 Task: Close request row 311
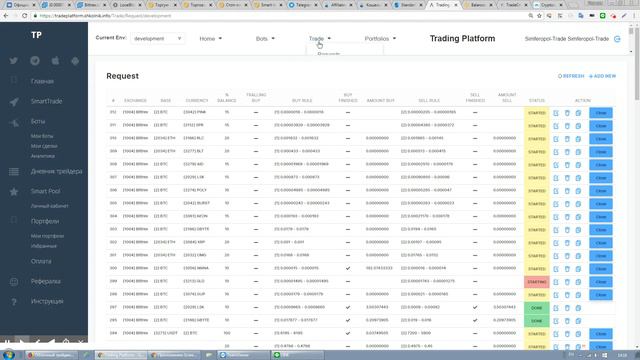click(601, 126)
